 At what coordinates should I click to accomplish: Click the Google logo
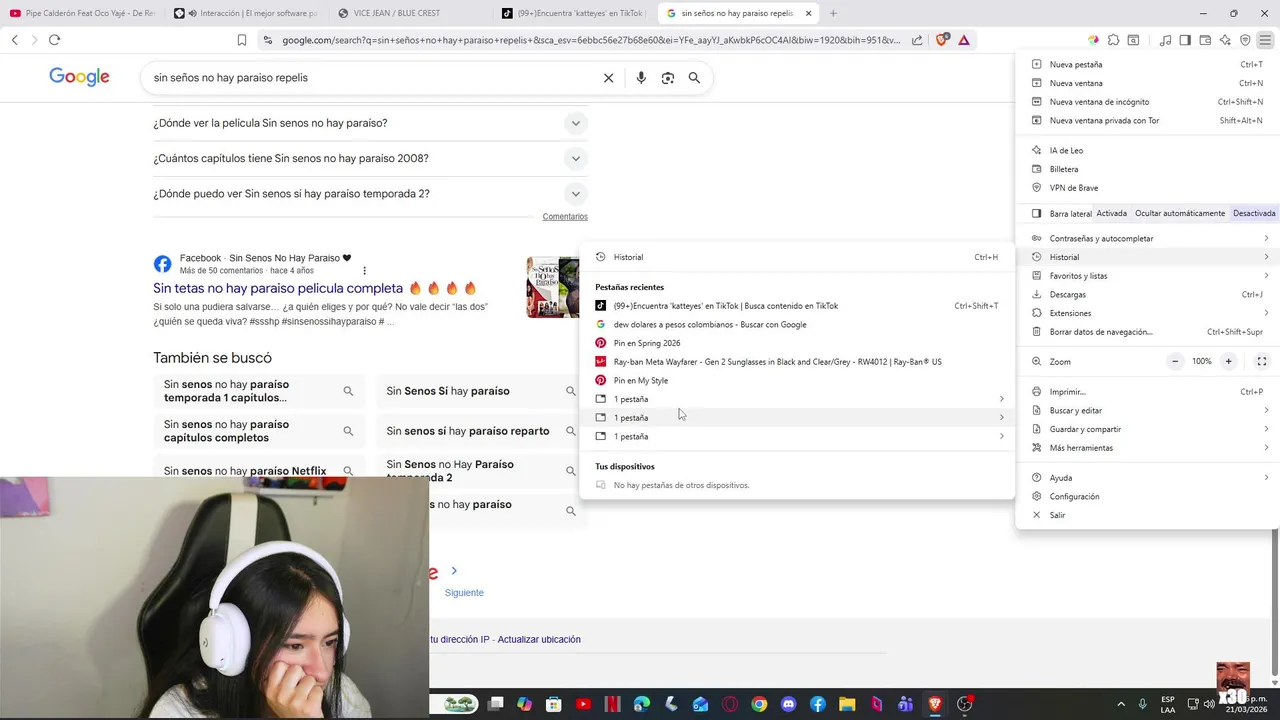click(79, 77)
